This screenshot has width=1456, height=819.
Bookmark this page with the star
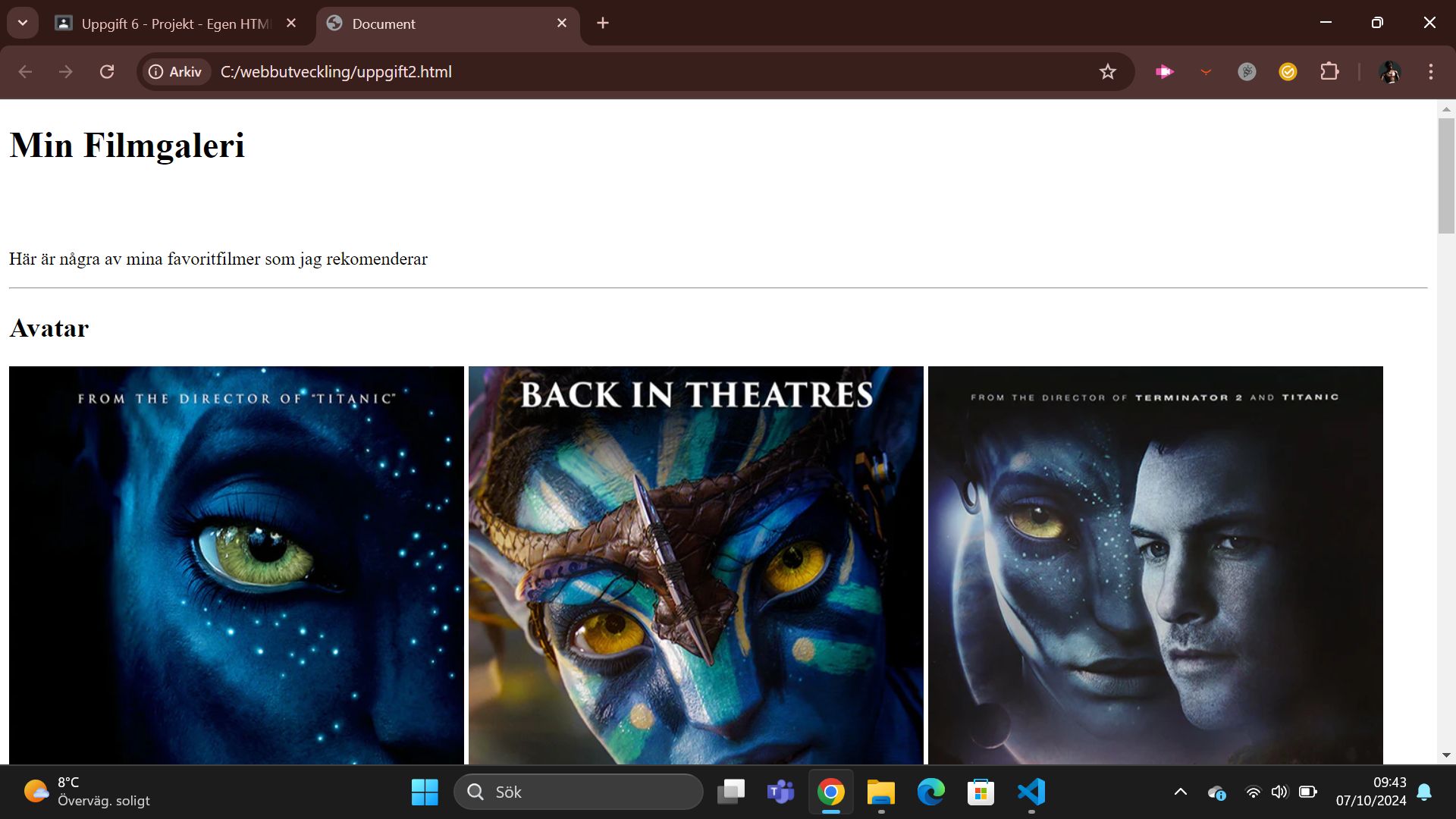click(x=1108, y=71)
